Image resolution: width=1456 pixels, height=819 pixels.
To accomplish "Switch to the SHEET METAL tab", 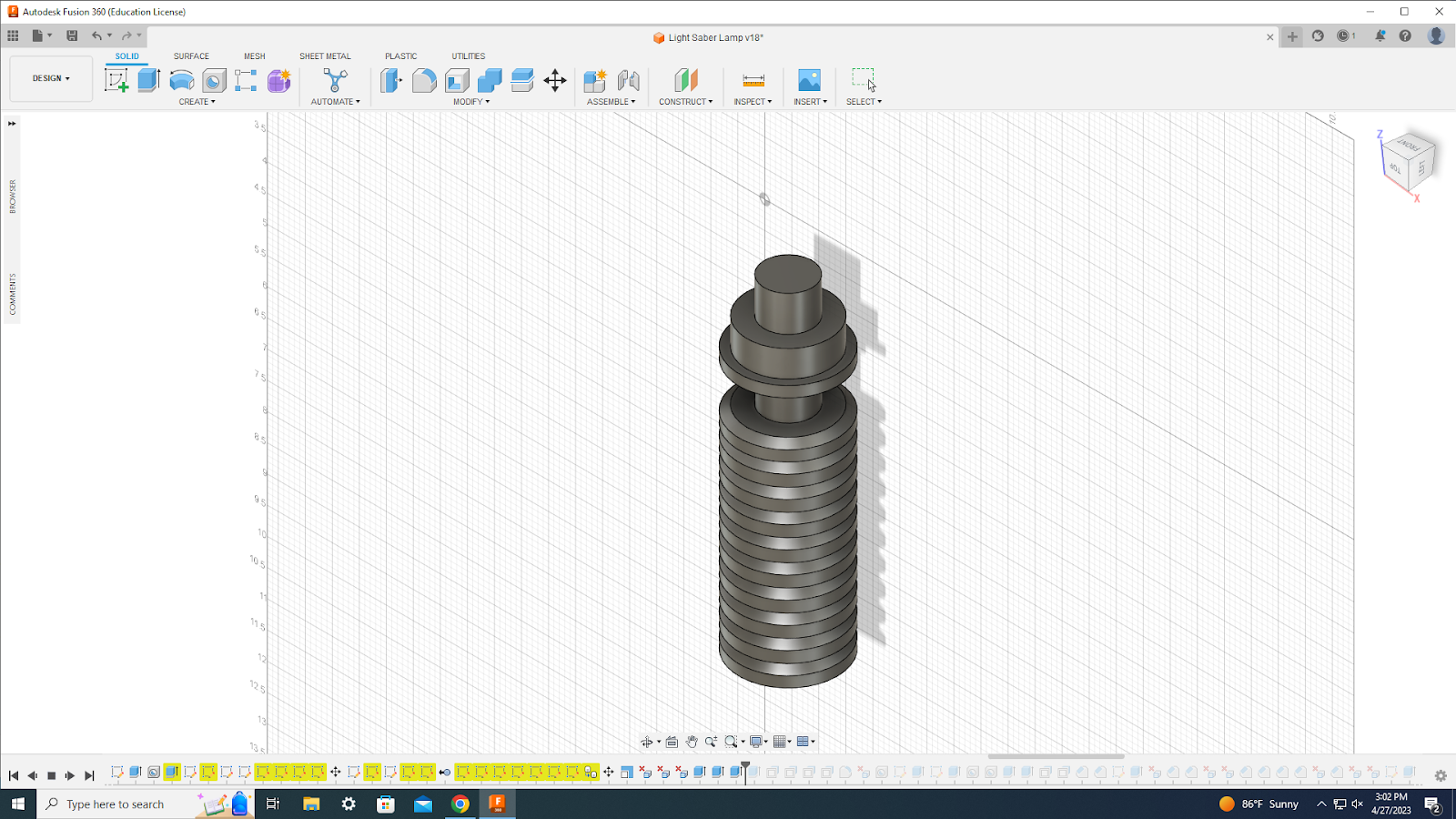I will [325, 56].
